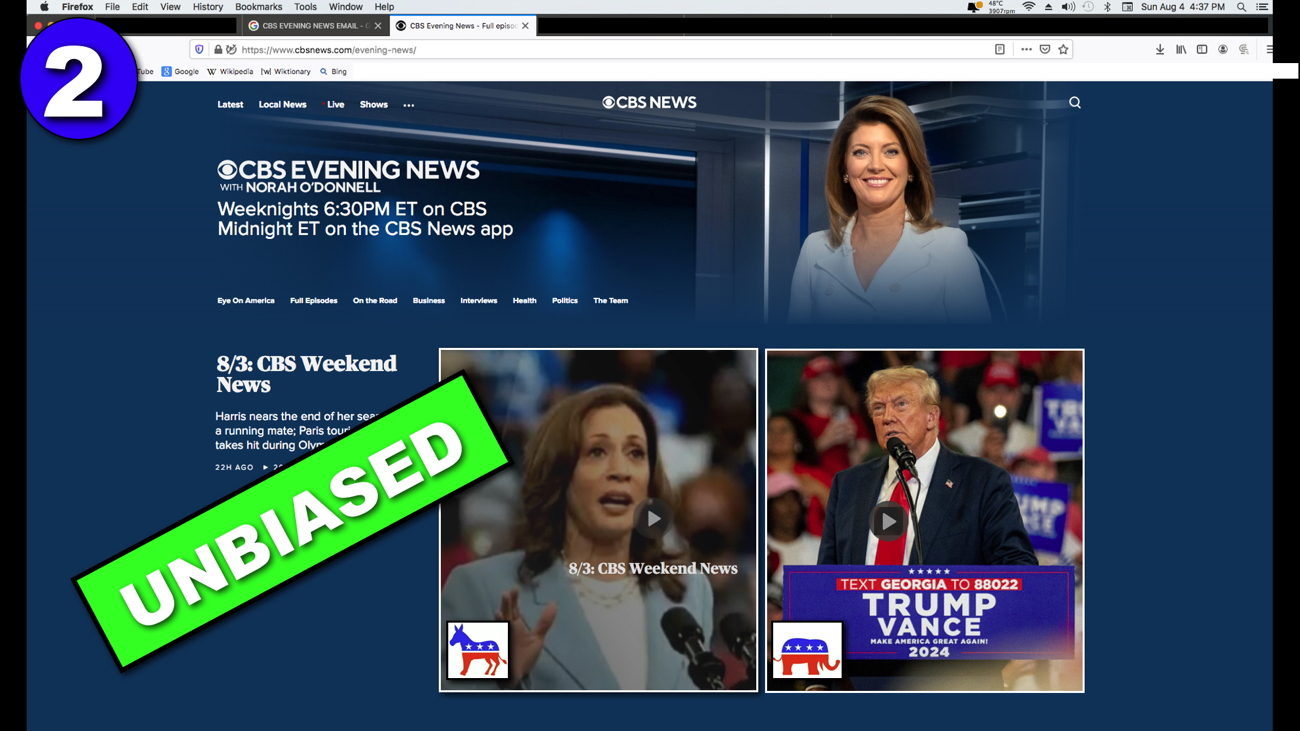This screenshot has width=1300, height=731.
Task: Open the On the Road section
Action: tap(375, 301)
